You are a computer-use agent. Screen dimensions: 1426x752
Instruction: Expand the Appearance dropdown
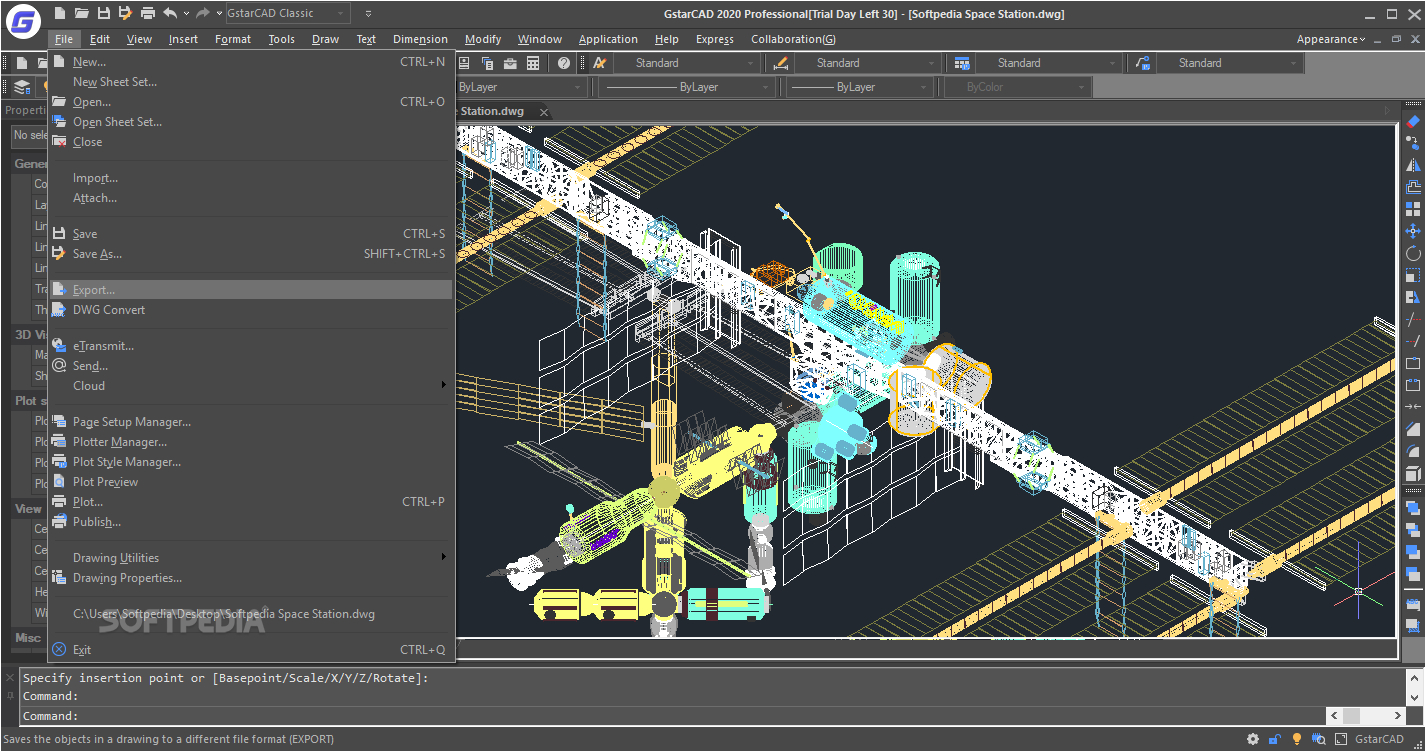point(1331,39)
